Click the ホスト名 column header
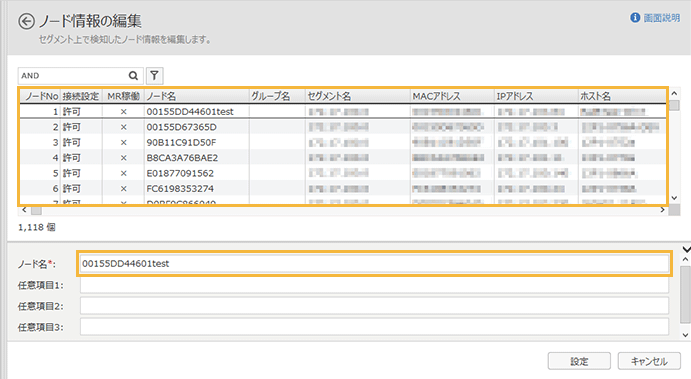The width and height of the screenshot is (691, 379). (x=622, y=96)
